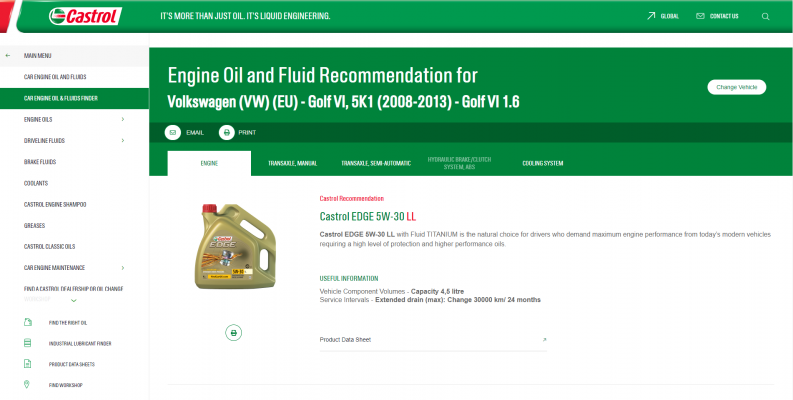Image resolution: width=793 pixels, height=400 pixels.
Task: Click the Castrol logo in the header
Action: 85,16
